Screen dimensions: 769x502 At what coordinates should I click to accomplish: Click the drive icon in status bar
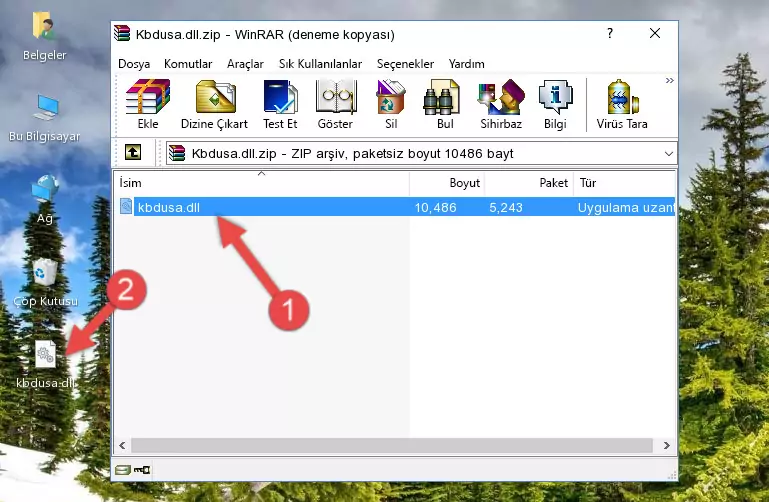pyautogui.click(x=123, y=470)
